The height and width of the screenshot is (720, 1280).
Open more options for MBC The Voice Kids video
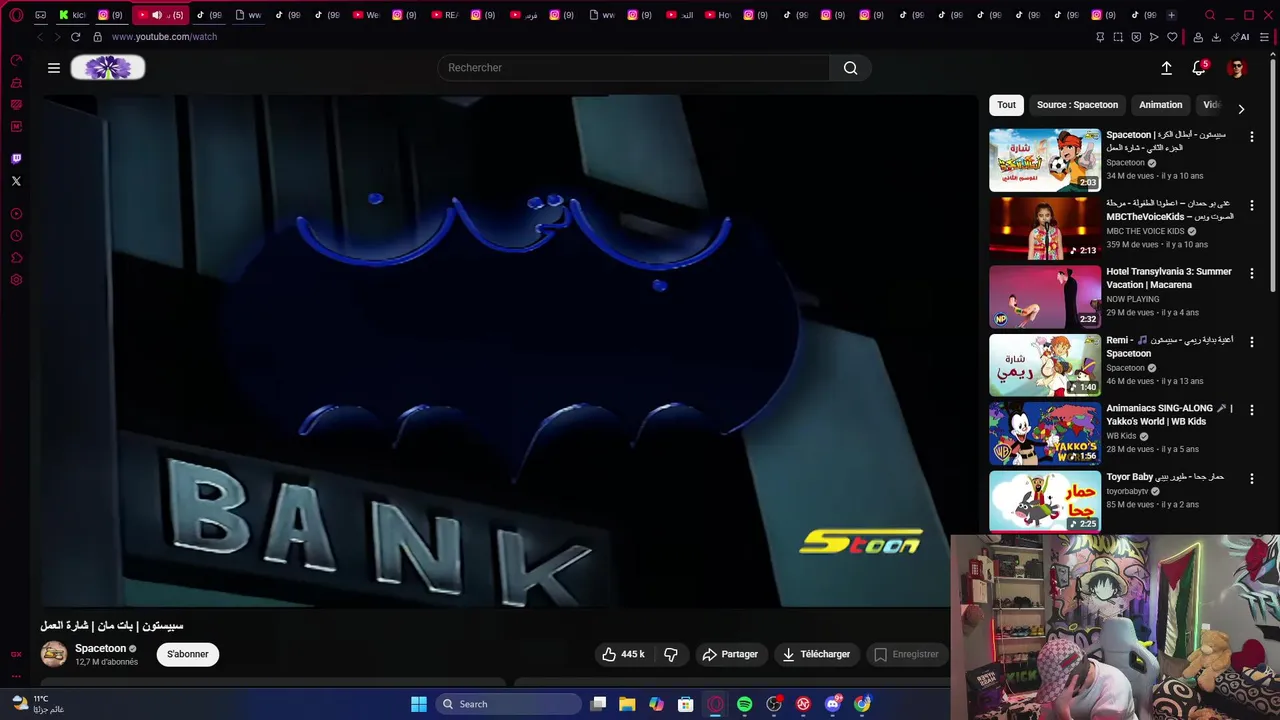coord(1251,205)
